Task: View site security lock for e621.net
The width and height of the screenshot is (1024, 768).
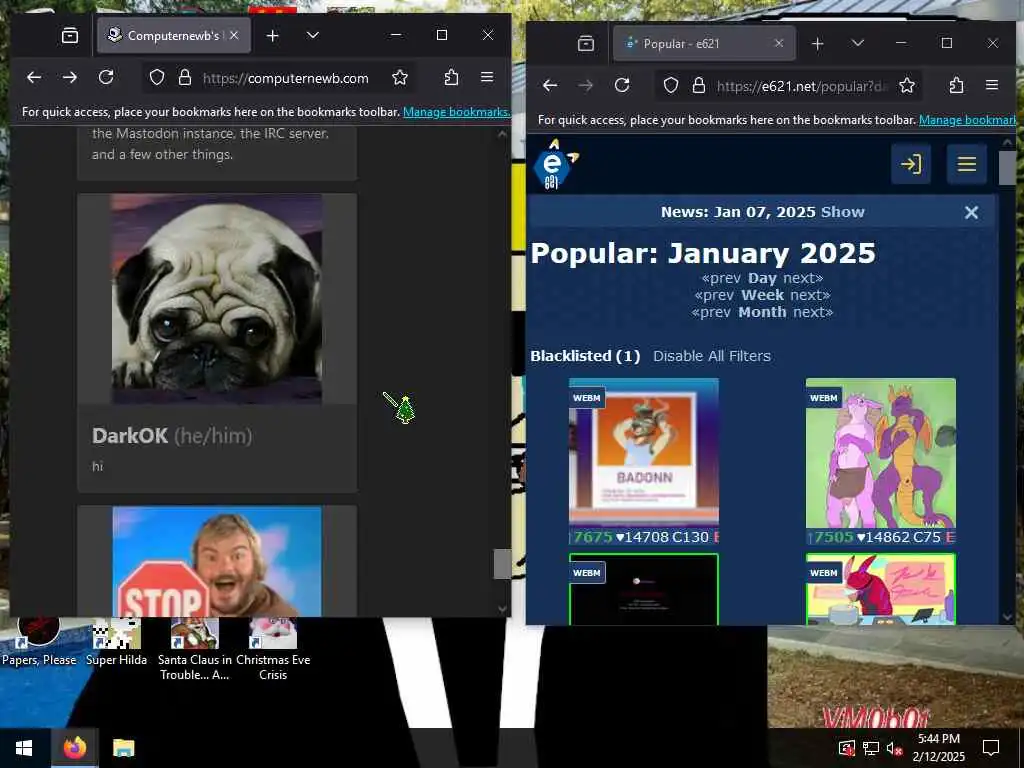Action: coord(699,86)
